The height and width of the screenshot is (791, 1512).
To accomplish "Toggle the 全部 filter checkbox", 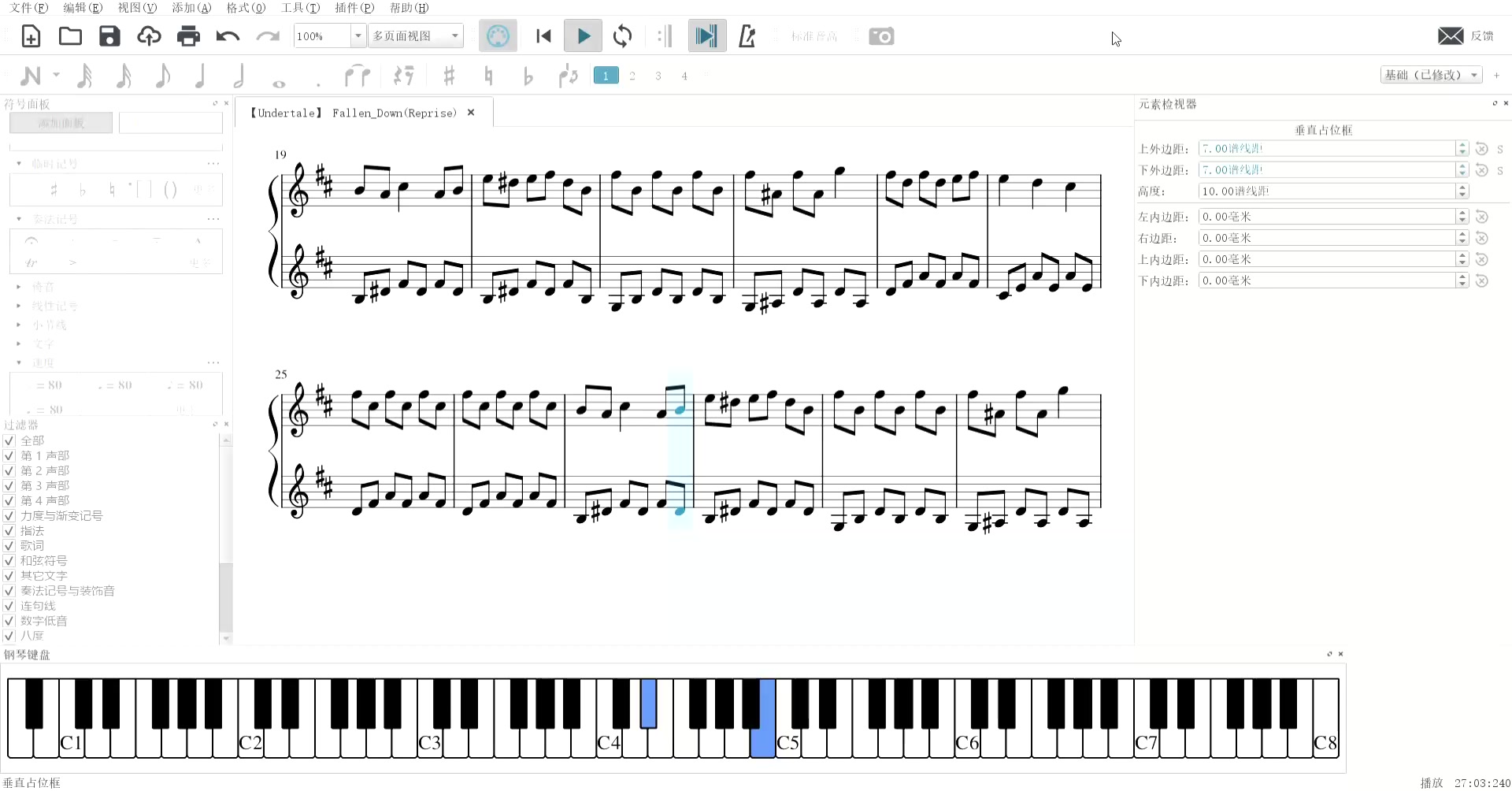I will coord(9,441).
